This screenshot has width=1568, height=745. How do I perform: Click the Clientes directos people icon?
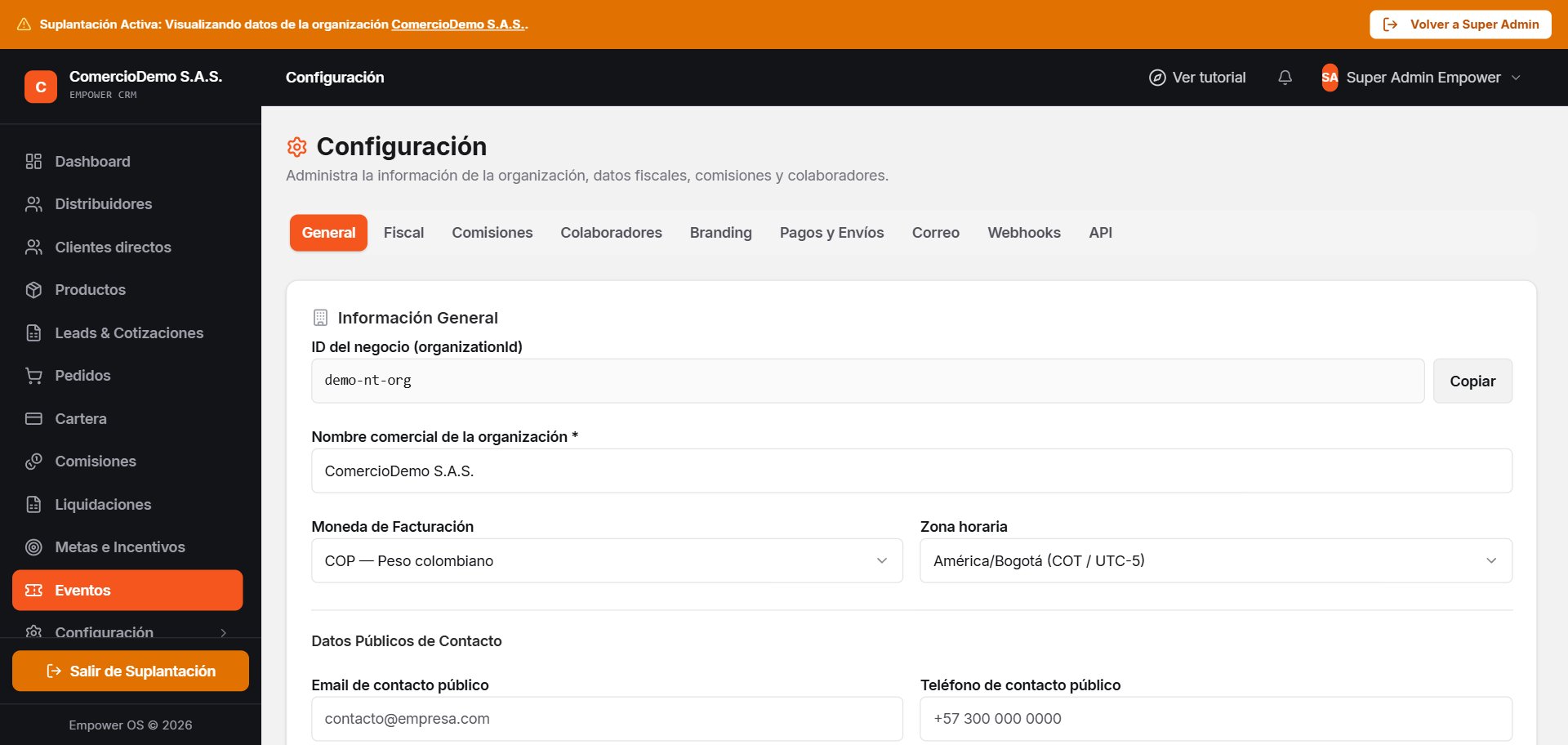tap(33, 248)
